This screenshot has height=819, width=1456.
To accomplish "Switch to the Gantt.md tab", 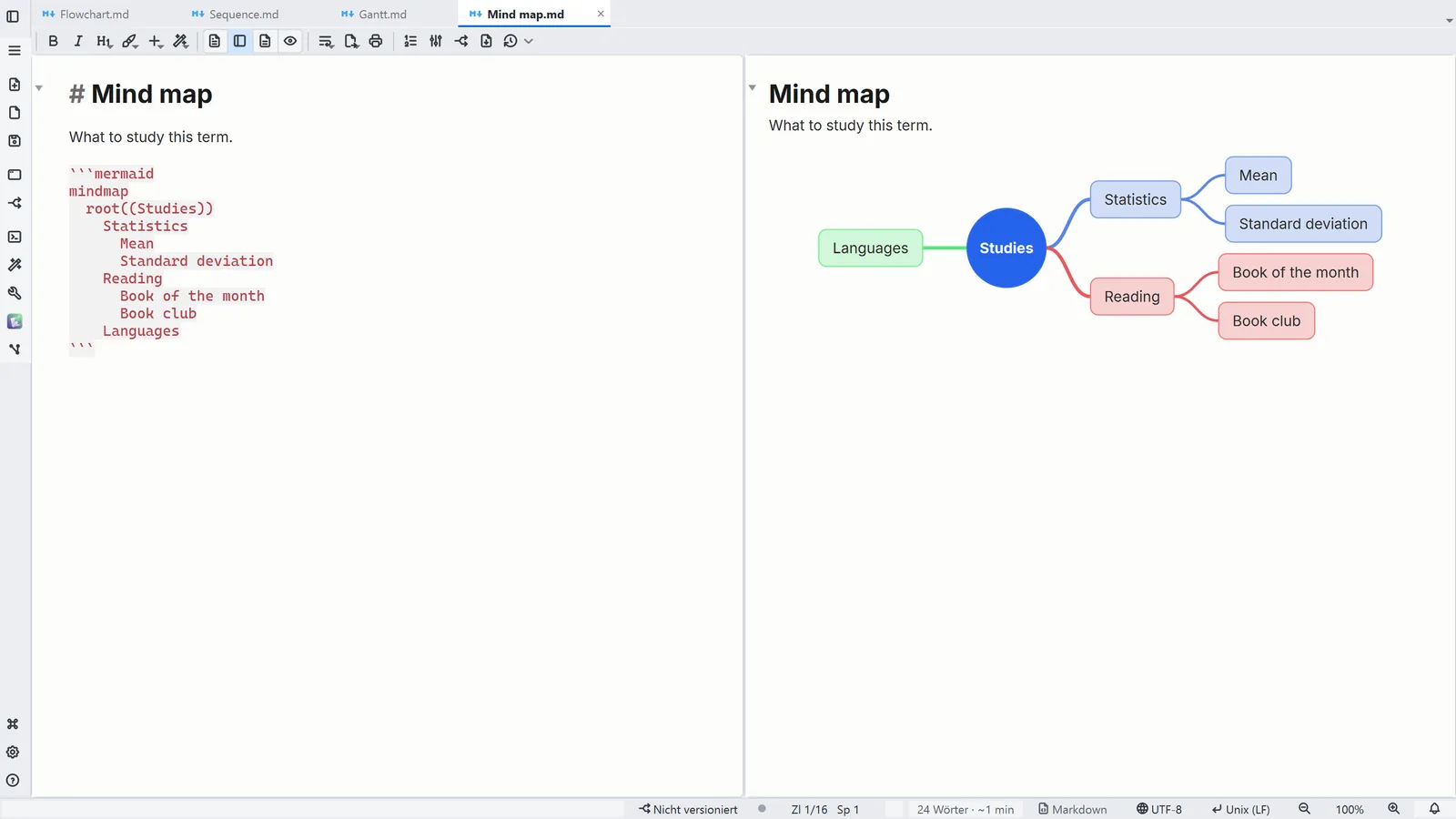I will [x=374, y=14].
